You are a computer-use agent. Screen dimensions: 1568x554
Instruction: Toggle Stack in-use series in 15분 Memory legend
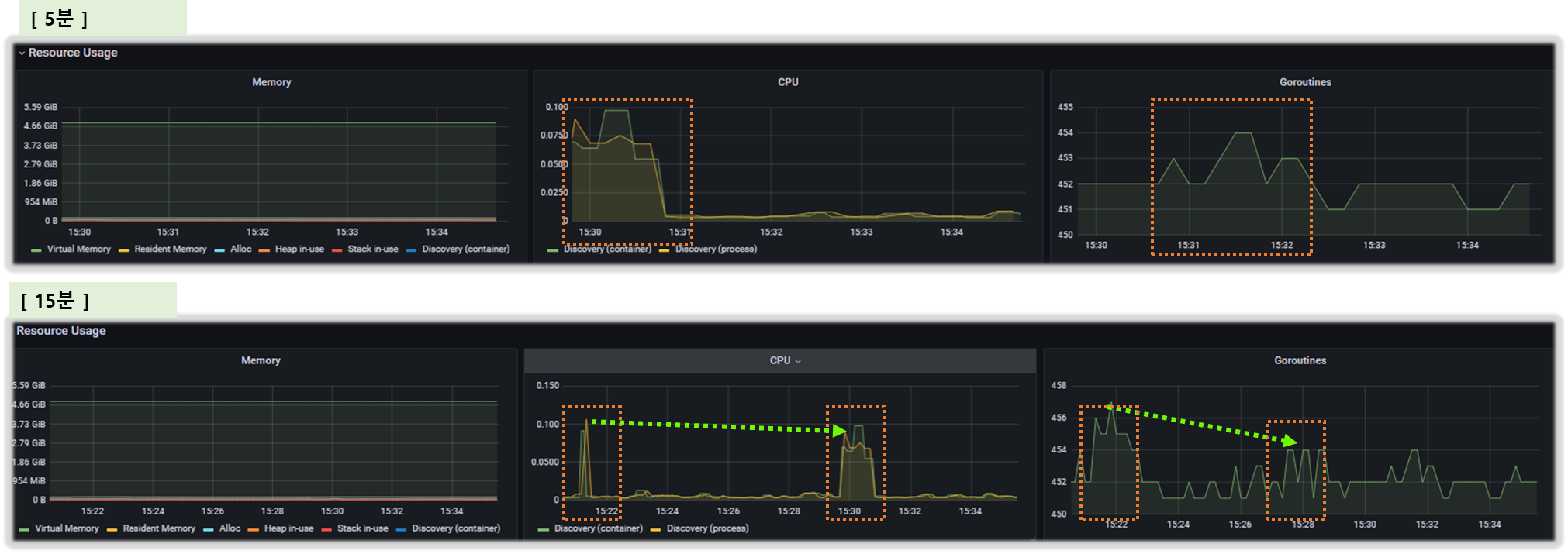[362, 528]
